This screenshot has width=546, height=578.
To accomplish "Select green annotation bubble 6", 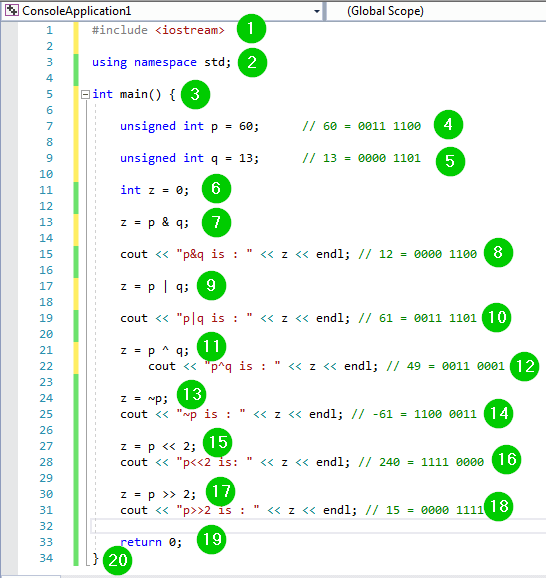I will point(216,189).
